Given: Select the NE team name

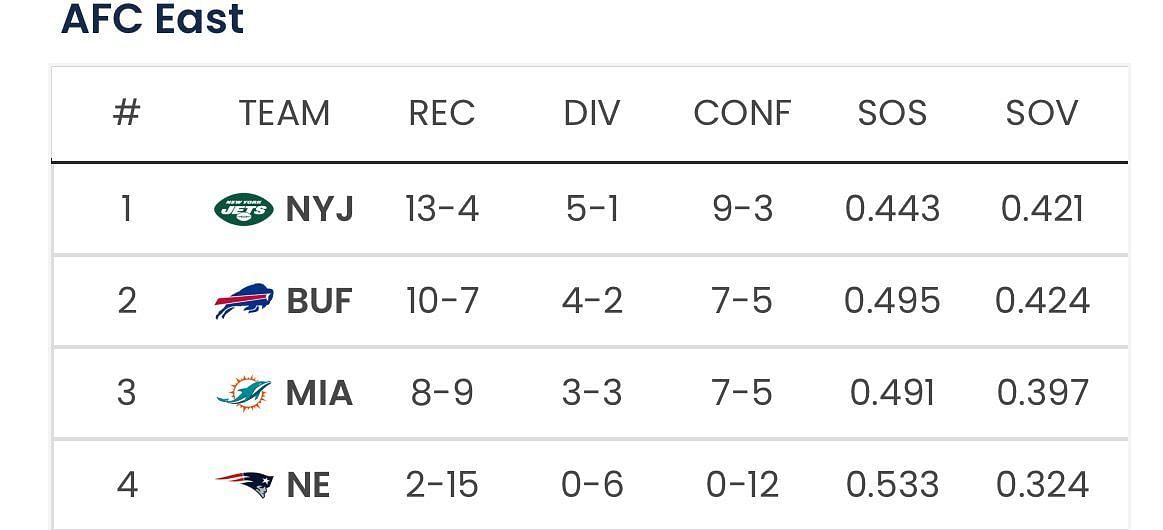Looking at the screenshot, I should pos(308,485).
